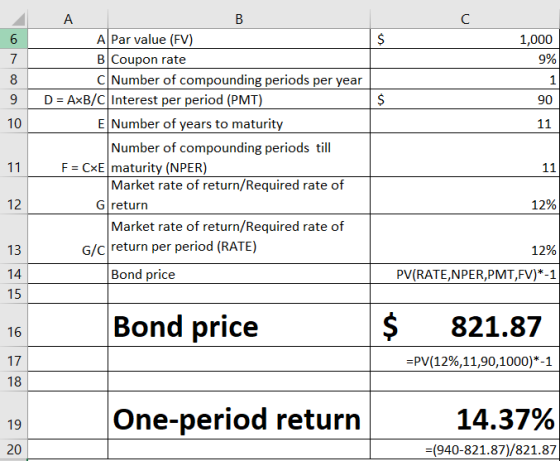Click the compounding periods value 1
The image size is (560, 461).
tap(465, 79)
